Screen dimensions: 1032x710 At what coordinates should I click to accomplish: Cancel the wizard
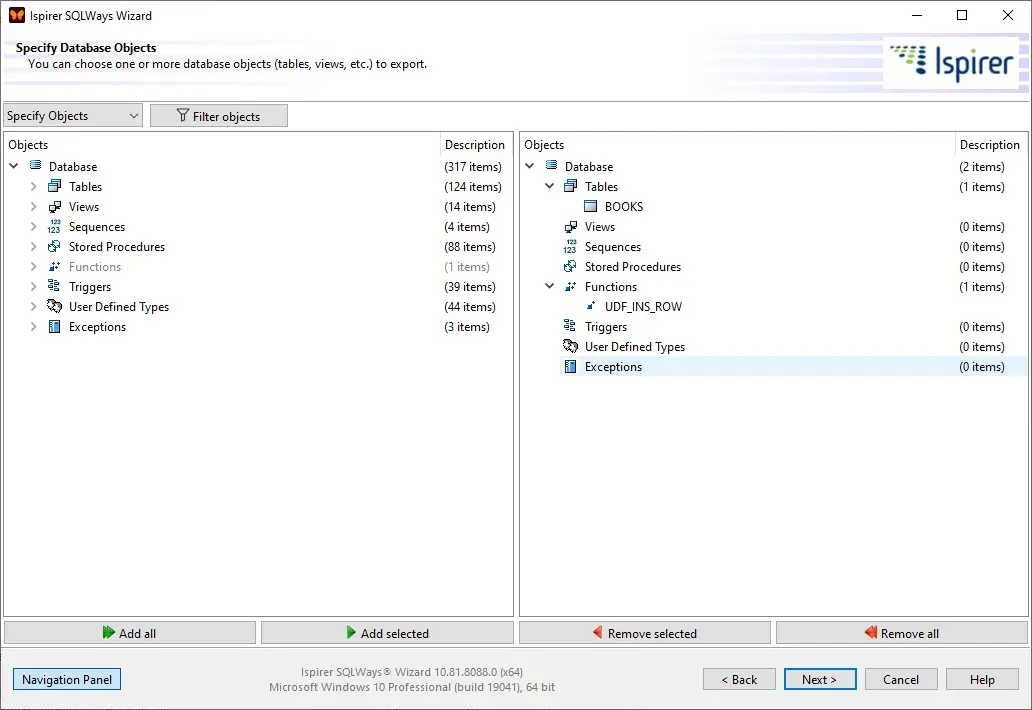901,679
